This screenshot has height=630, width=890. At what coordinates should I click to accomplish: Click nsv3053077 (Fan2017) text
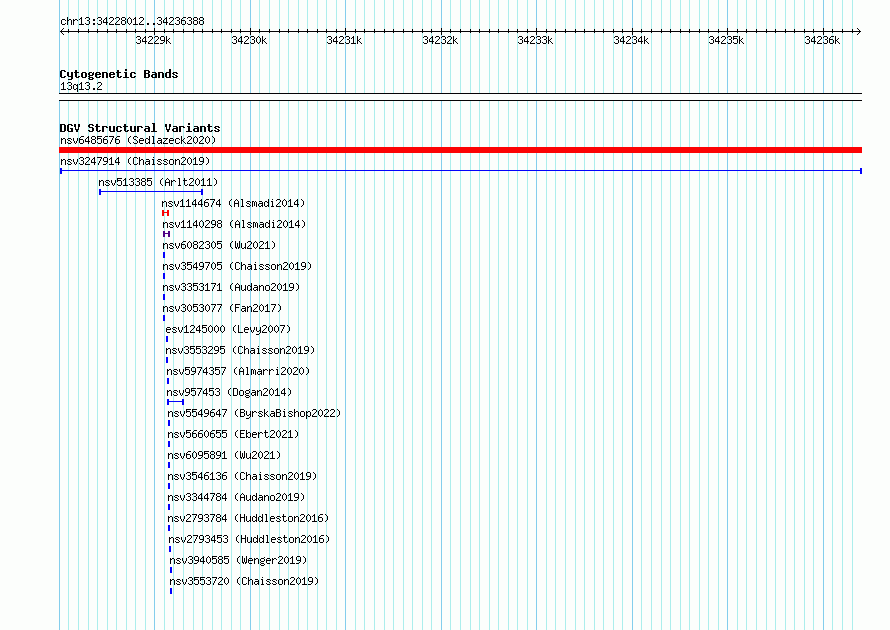point(222,308)
